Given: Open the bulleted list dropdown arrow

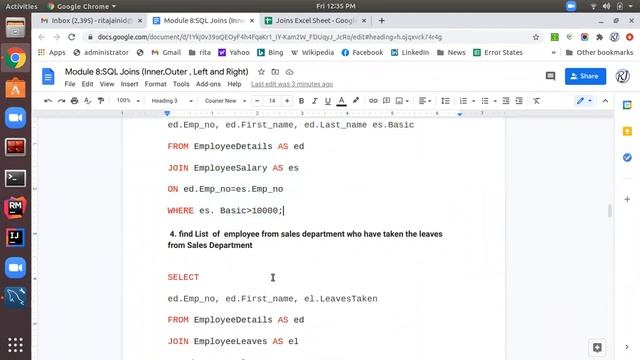Looking at the screenshot, I should (495, 101).
